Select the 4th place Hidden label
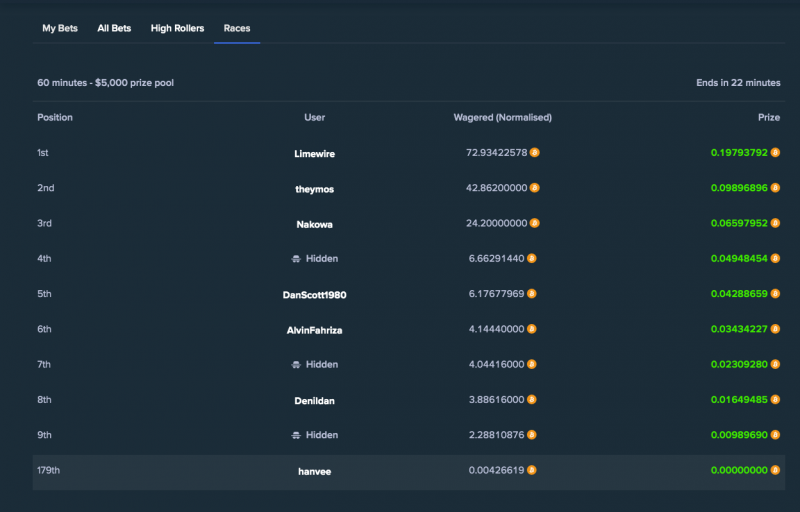The width and height of the screenshot is (800, 512). pos(322,259)
